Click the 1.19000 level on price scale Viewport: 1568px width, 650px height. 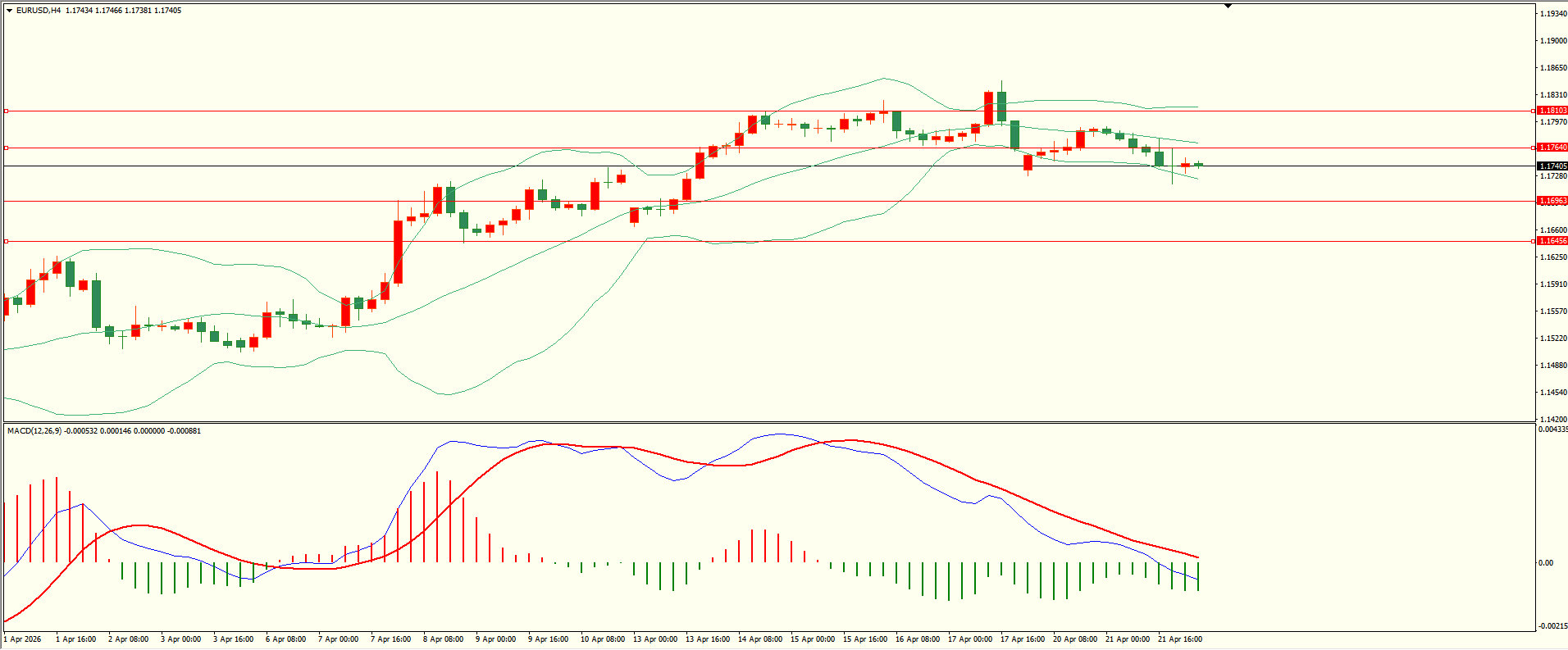1552,41
